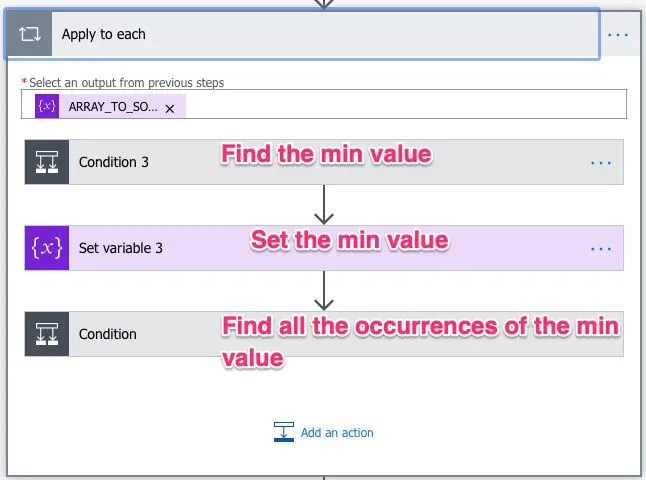Click the Condition 3 step icon
Viewport: 646px width, 480px height.
46,162
